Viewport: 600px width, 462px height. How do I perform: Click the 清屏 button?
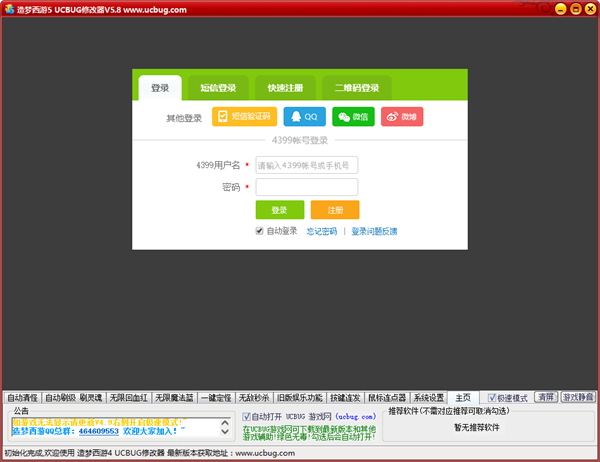(546, 397)
